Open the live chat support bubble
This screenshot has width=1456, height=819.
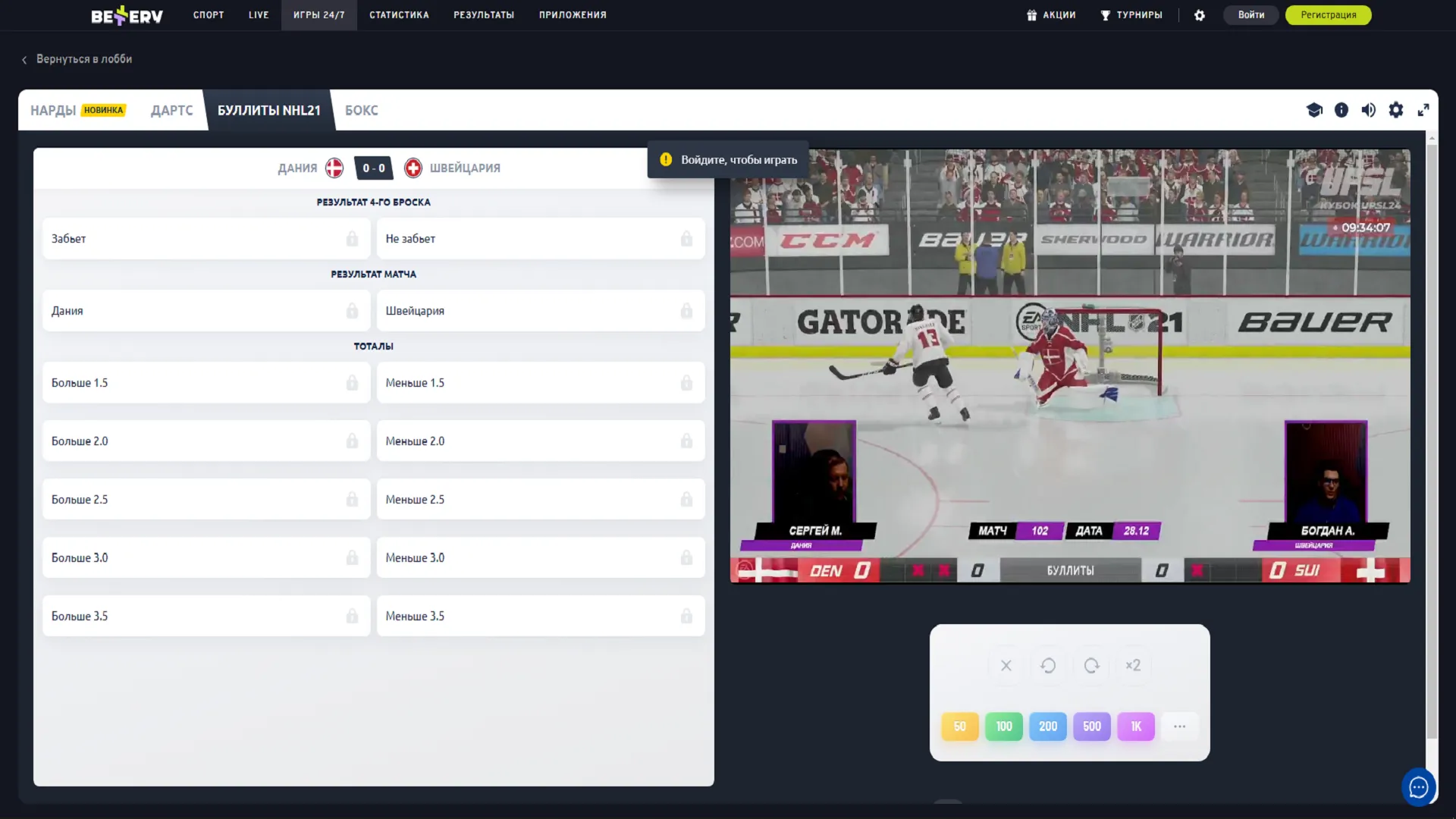1418,787
